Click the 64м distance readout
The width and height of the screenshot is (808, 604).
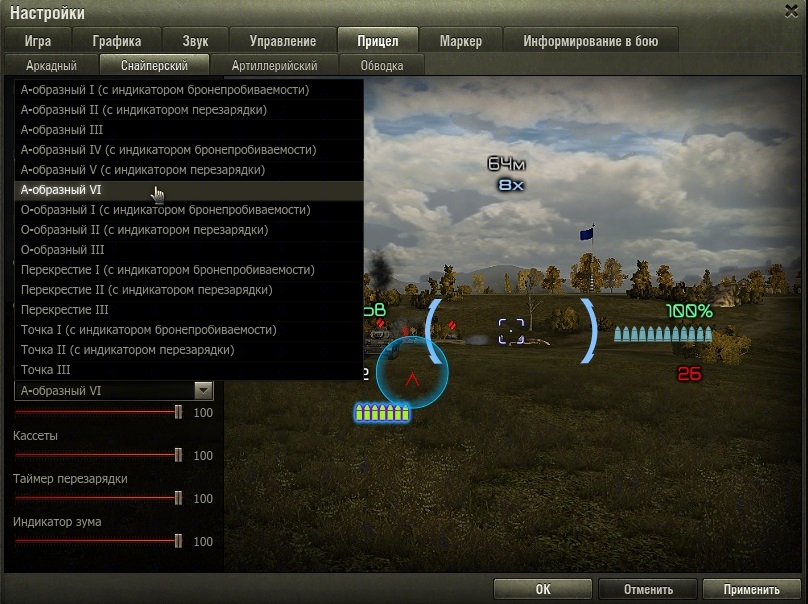pos(507,164)
